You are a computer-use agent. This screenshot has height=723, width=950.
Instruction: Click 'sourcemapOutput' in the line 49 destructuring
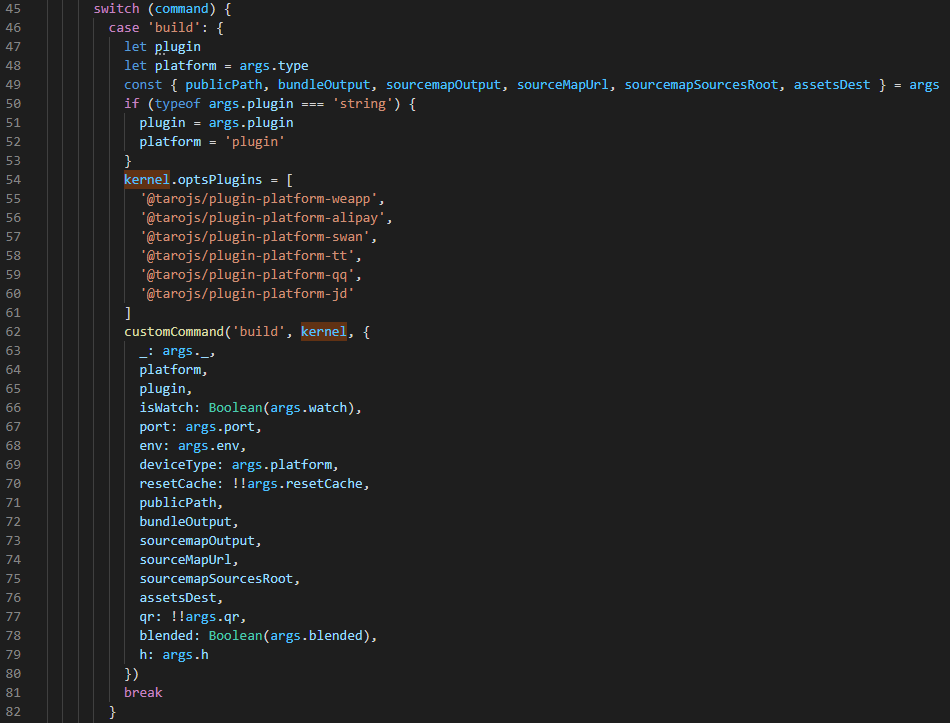click(x=443, y=85)
